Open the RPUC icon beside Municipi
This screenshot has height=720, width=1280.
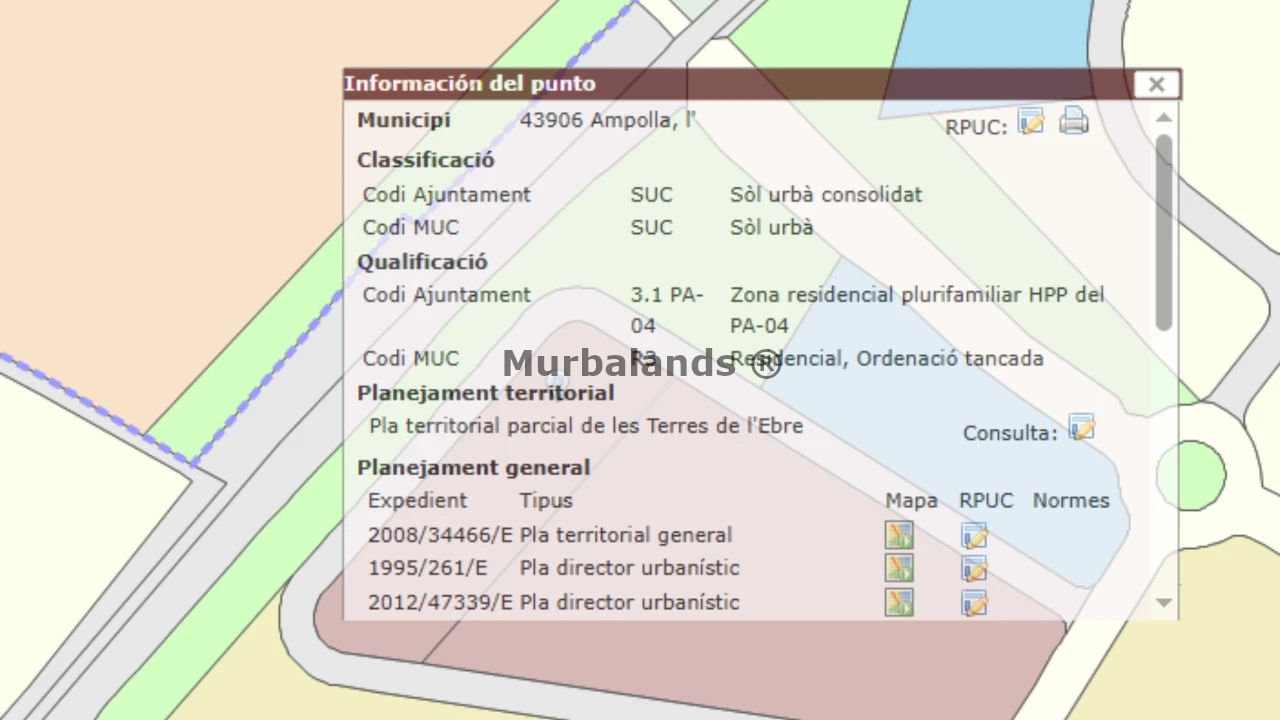1031,122
